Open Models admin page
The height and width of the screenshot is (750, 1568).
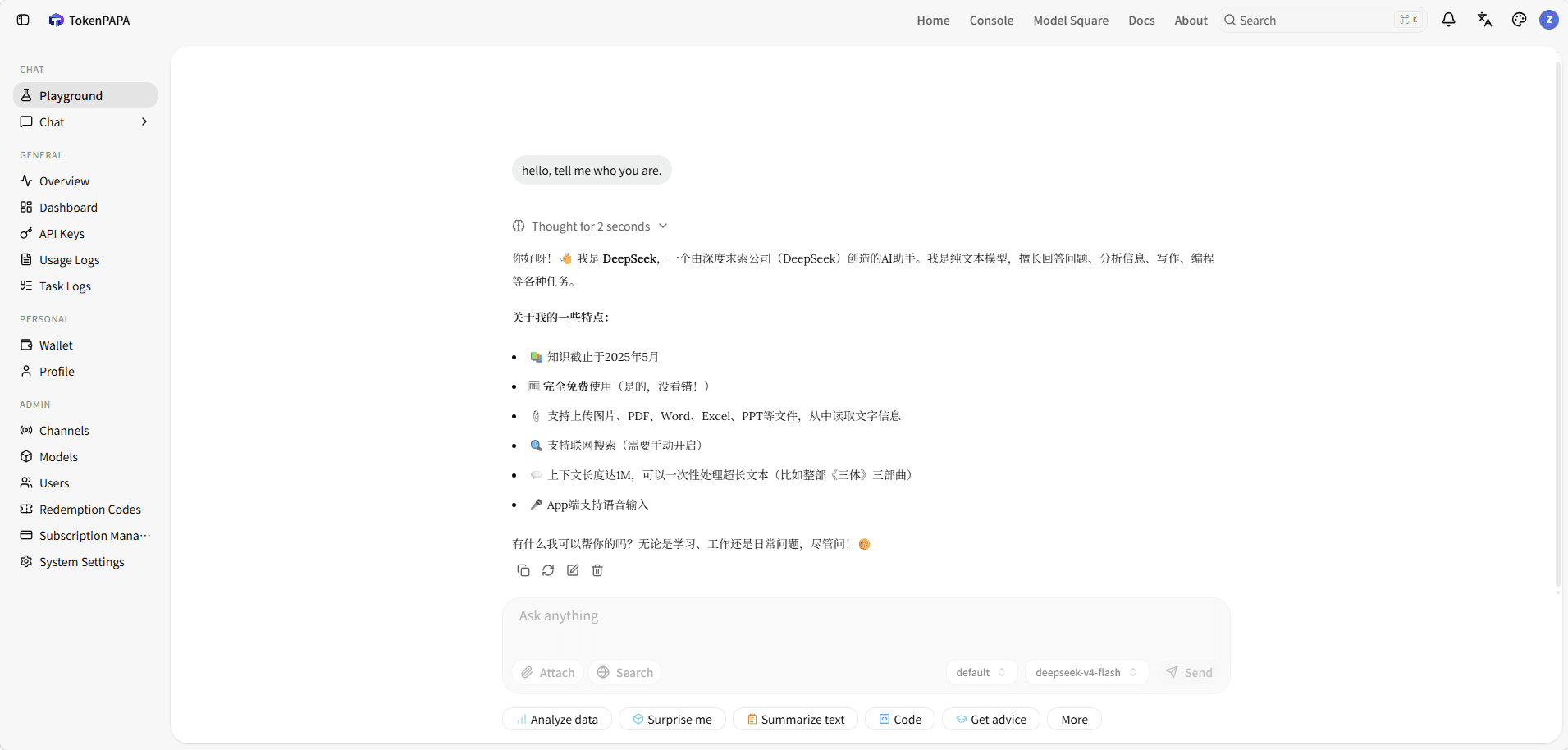point(85,456)
